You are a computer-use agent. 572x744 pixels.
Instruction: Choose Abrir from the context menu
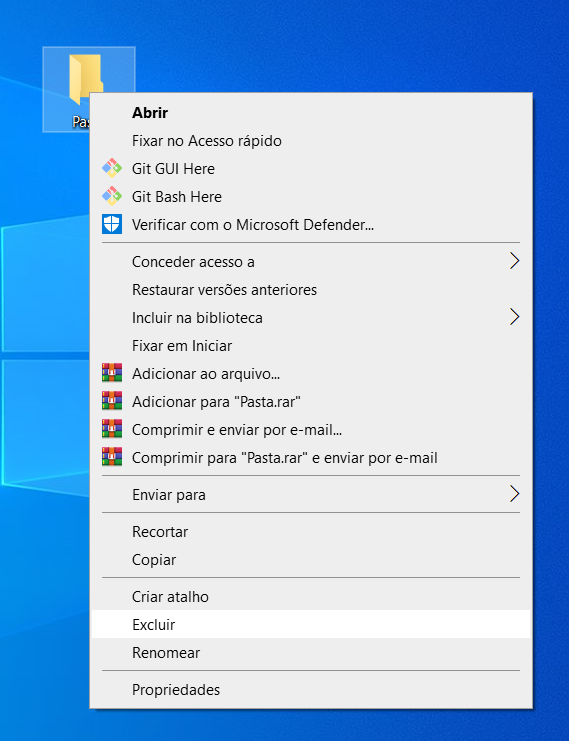[311, 113]
